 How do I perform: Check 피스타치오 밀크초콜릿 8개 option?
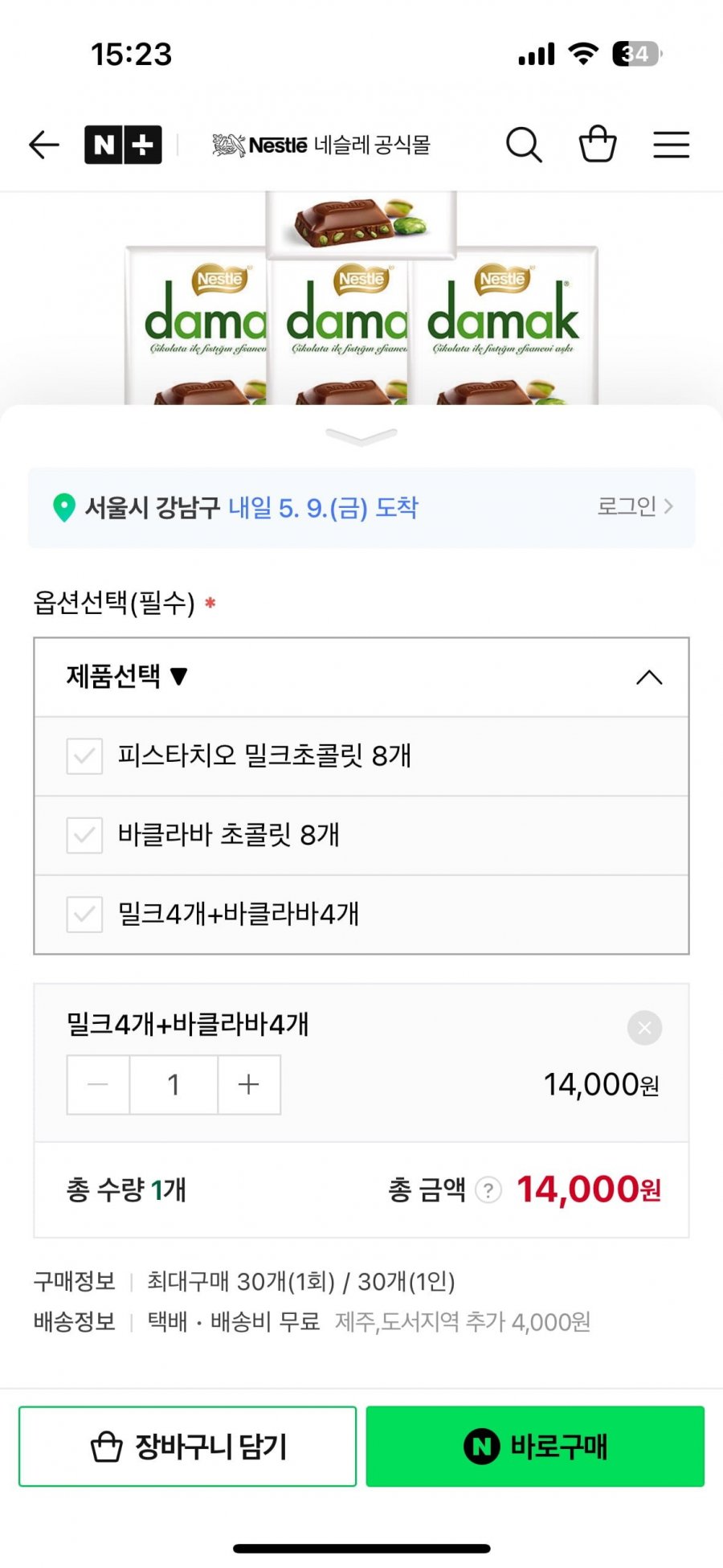point(361,756)
